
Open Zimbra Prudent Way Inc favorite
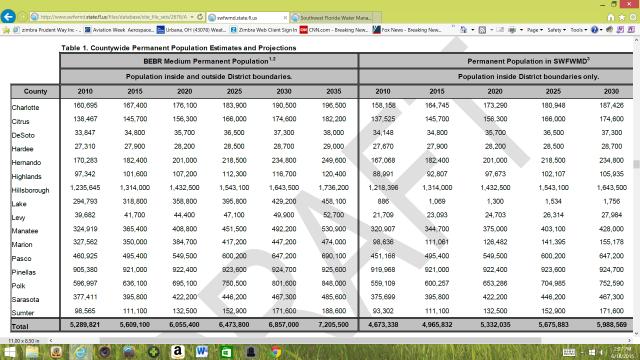click(x=47, y=30)
